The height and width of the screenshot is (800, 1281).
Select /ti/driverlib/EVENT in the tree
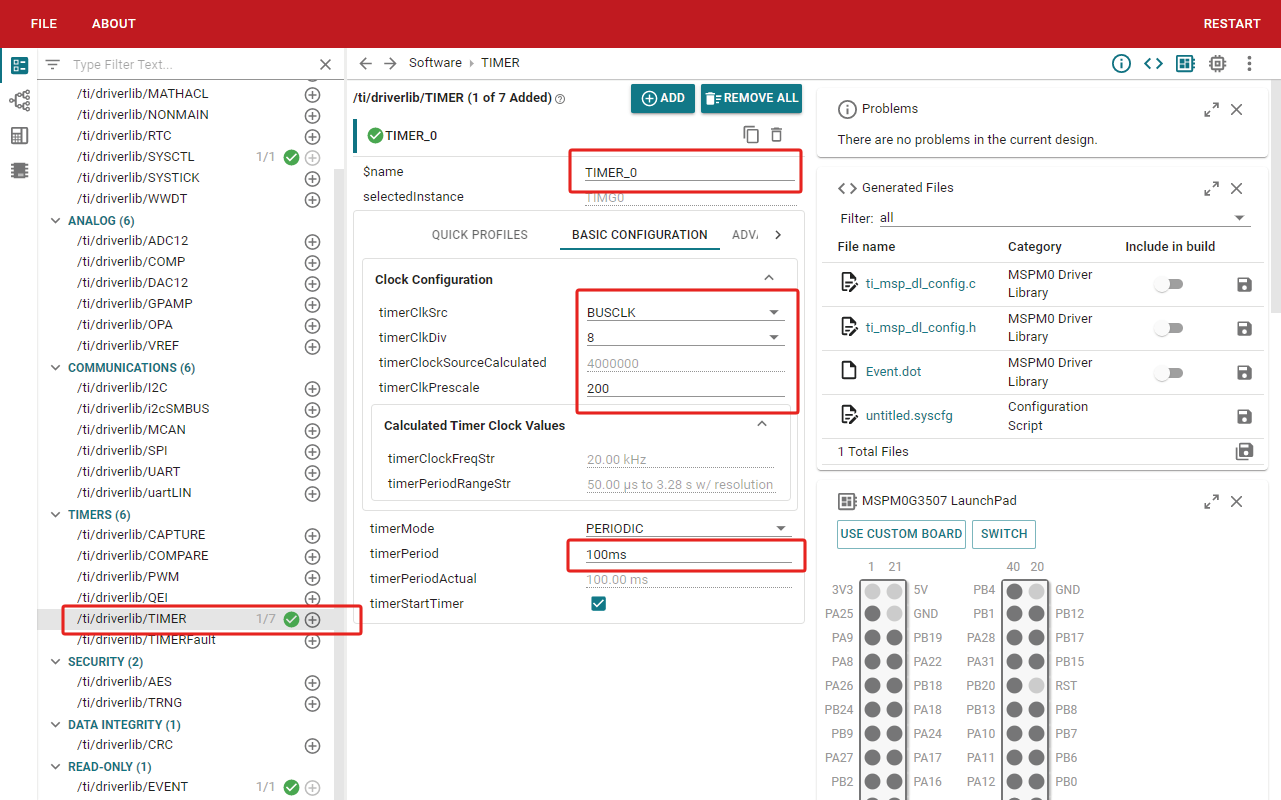tap(132, 787)
